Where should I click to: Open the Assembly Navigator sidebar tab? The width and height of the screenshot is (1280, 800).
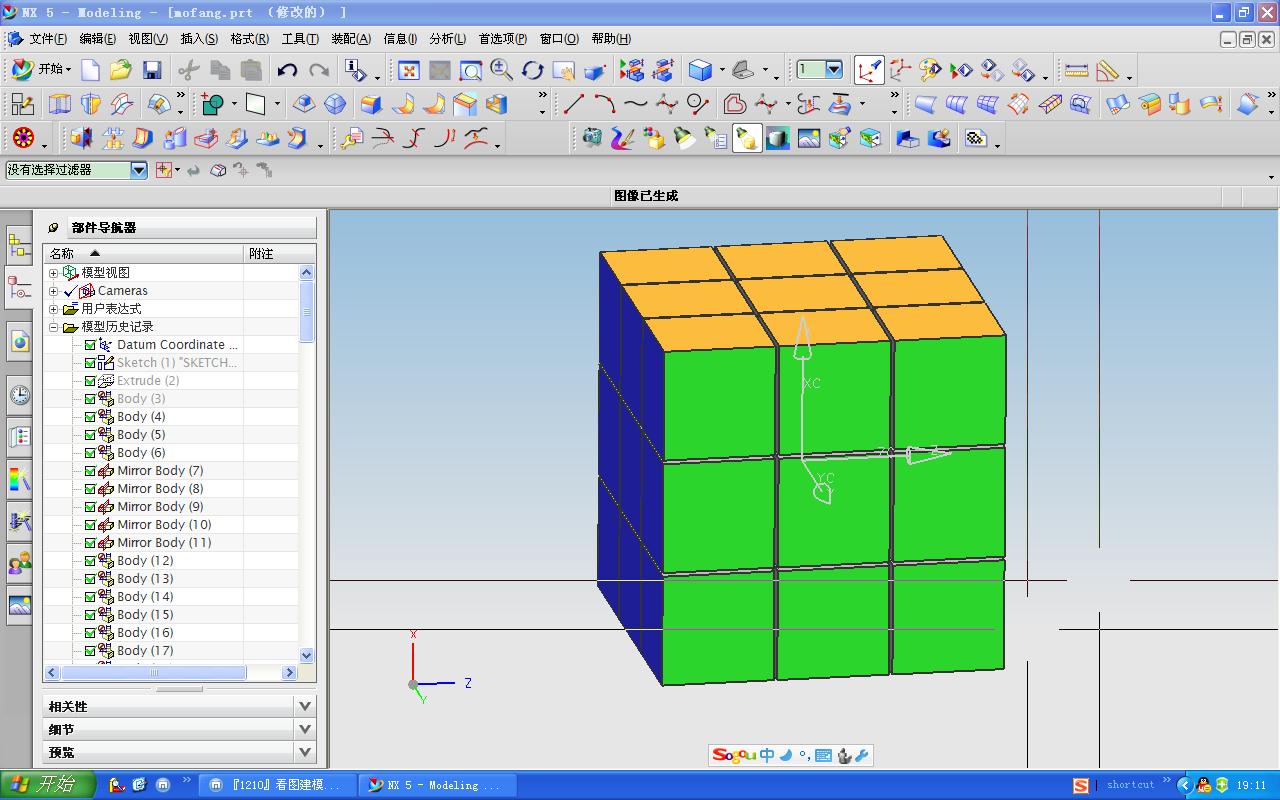pyautogui.click(x=19, y=244)
